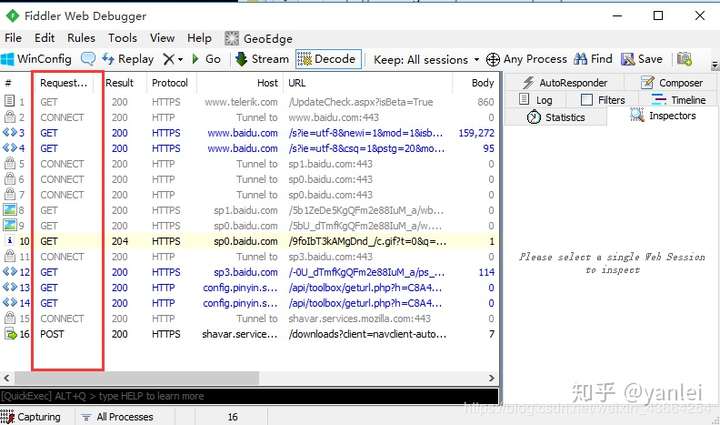Switch to the Timeline tab
This screenshot has width=720, height=425.
click(678, 100)
